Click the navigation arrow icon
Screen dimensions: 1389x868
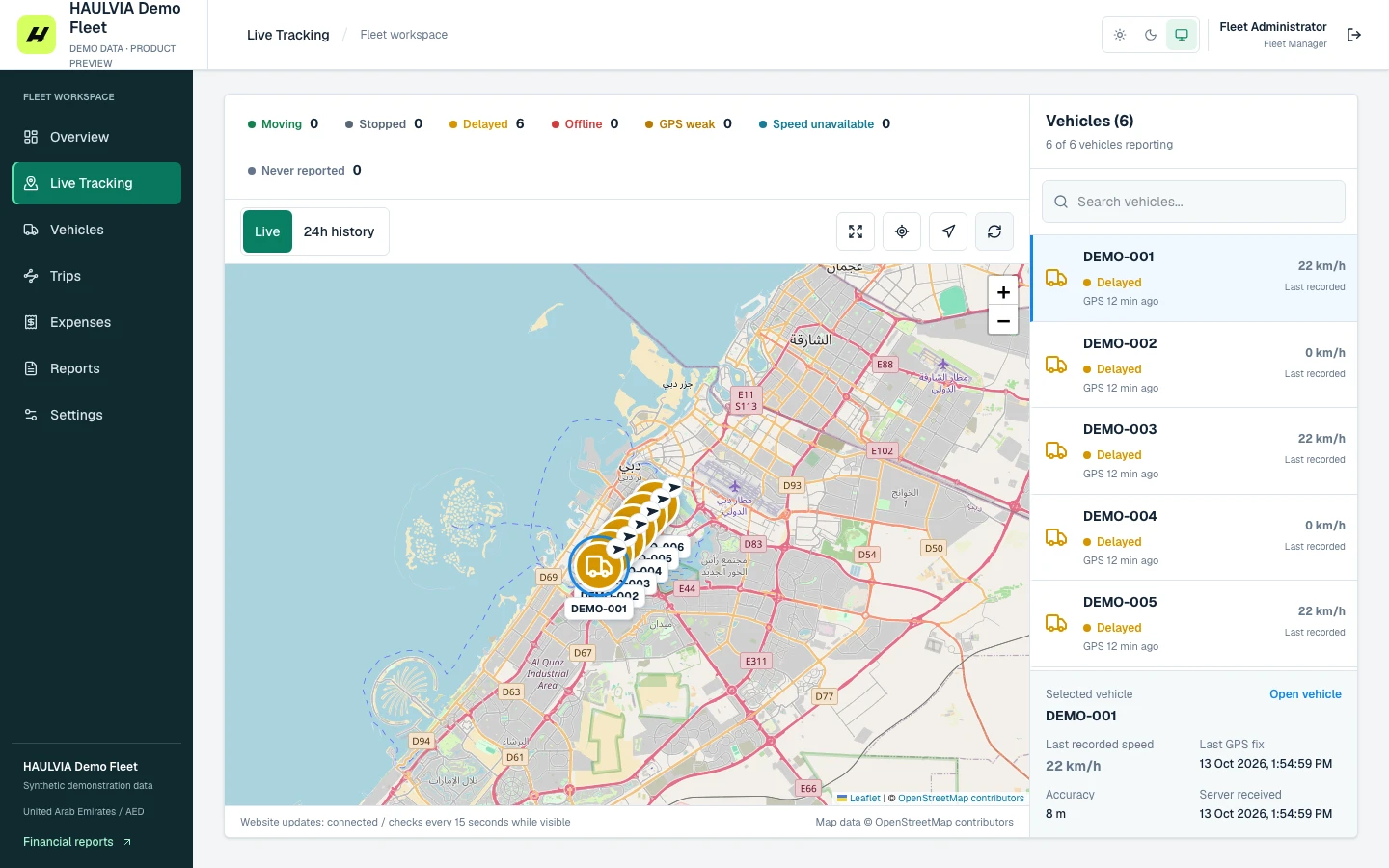coord(948,231)
